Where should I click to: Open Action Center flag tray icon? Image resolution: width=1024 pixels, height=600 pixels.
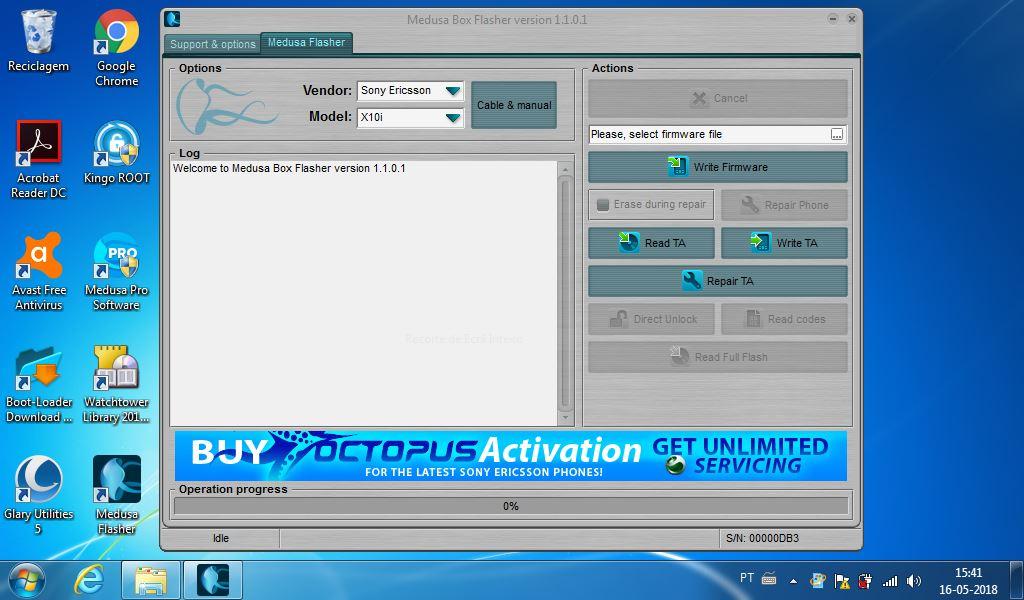pos(842,580)
